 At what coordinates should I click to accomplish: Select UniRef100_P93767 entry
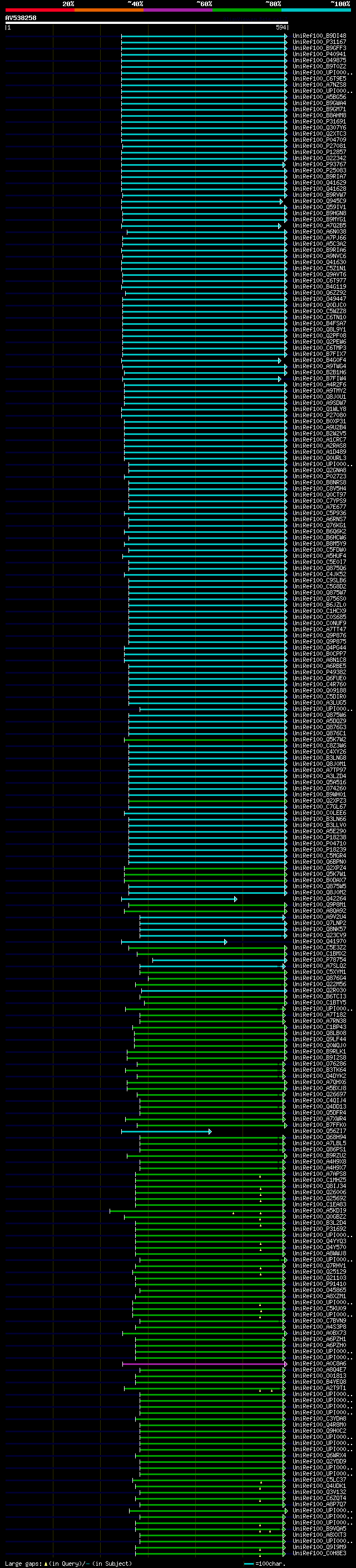click(x=319, y=164)
